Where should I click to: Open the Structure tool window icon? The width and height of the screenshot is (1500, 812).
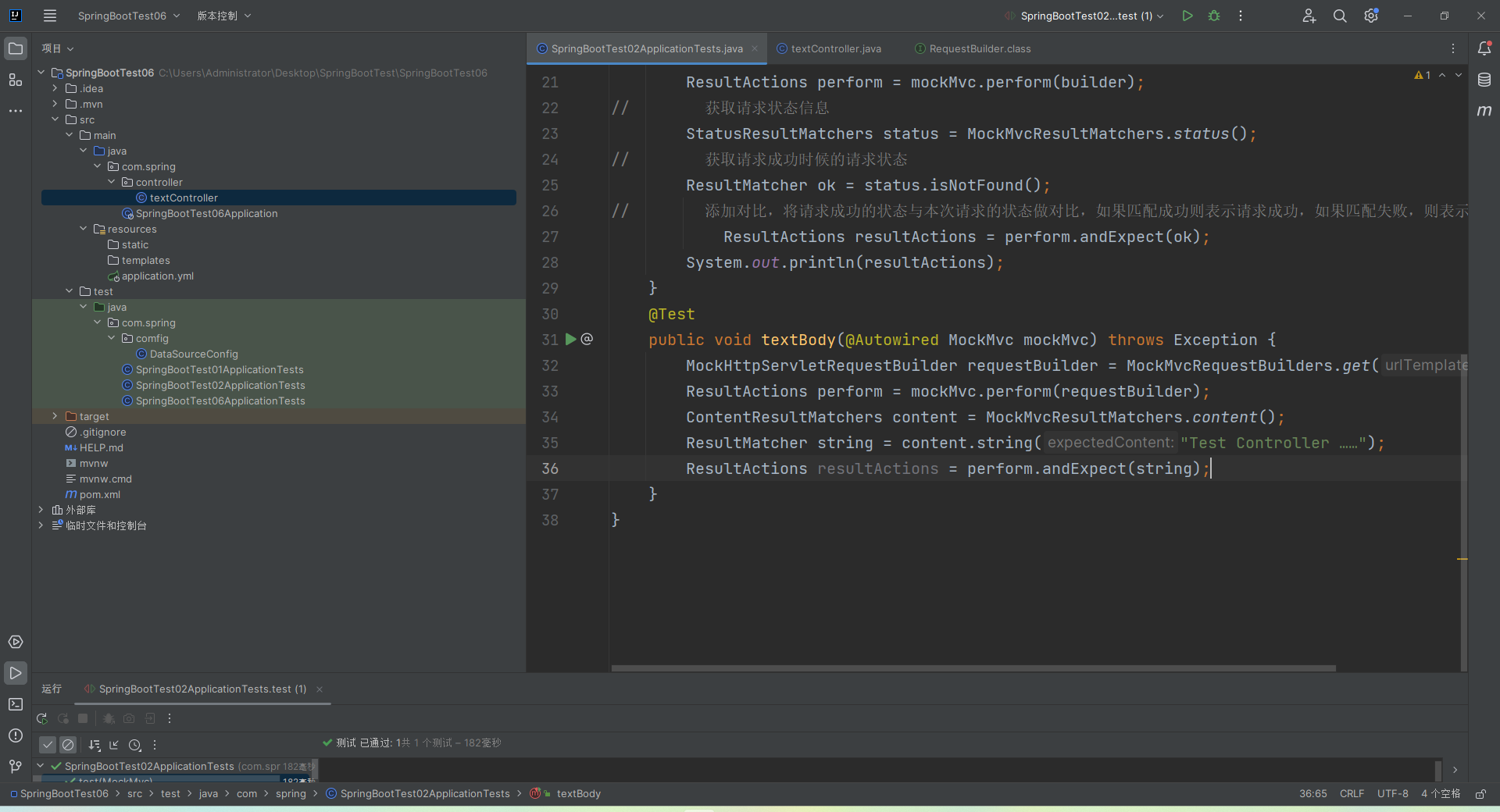coord(16,80)
